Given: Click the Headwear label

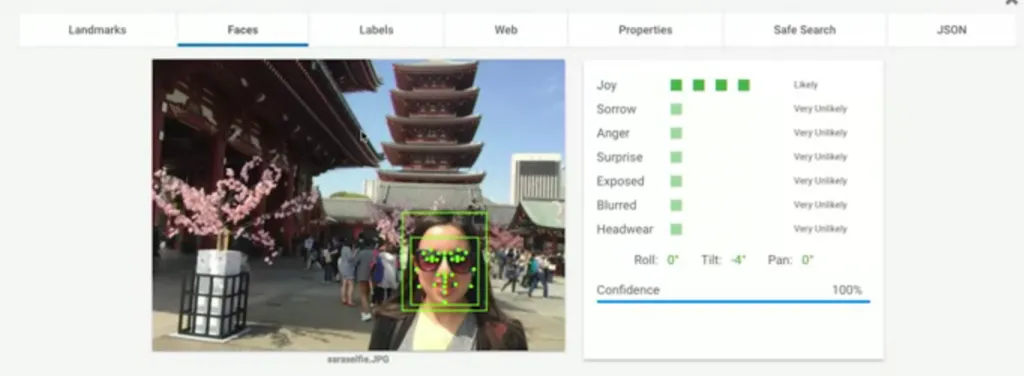Looking at the screenshot, I should [x=624, y=229].
